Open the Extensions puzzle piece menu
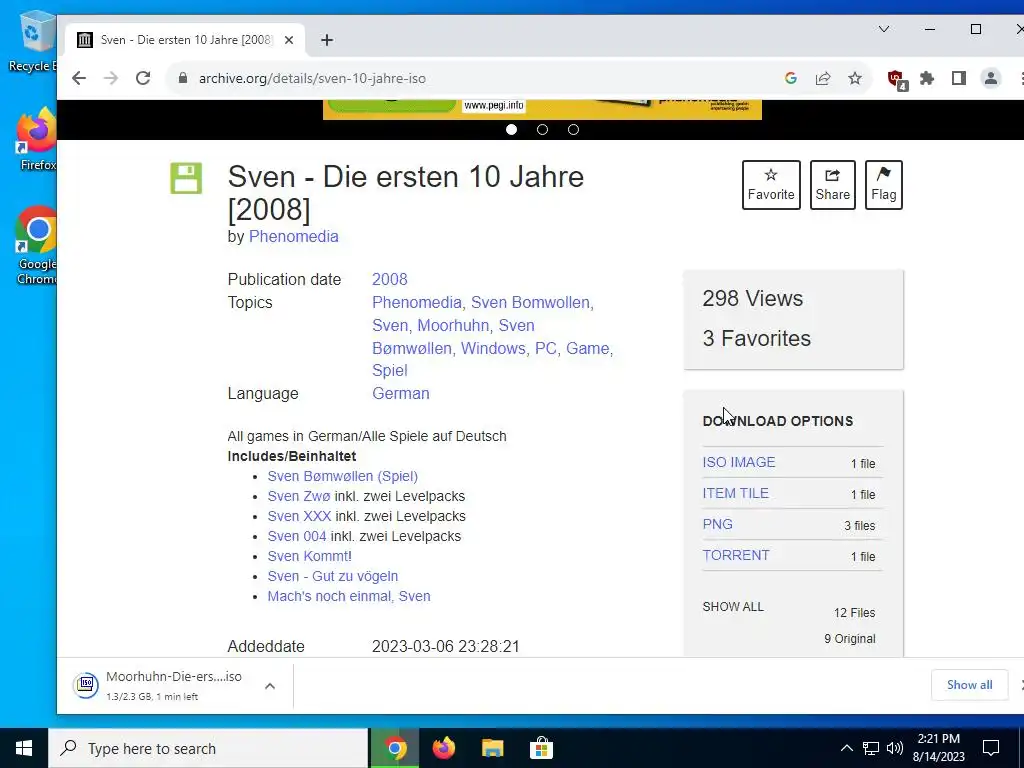 (927, 78)
